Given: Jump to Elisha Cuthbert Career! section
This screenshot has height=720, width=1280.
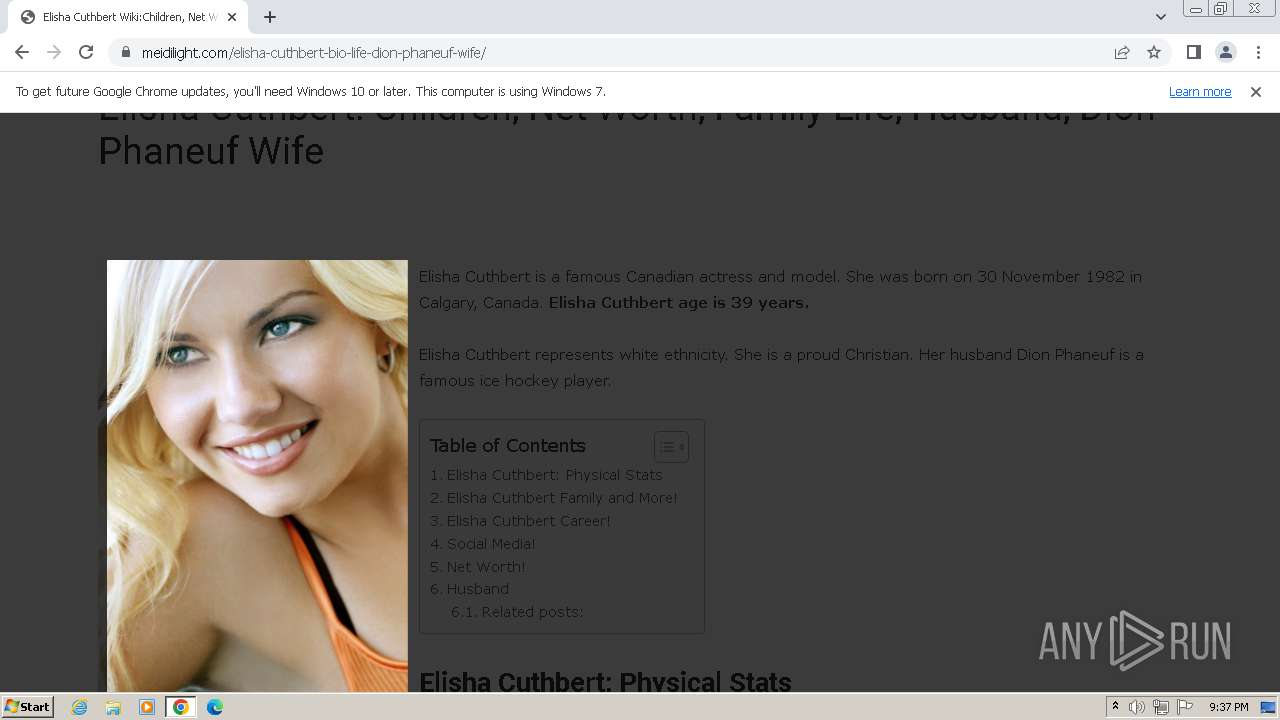Looking at the screenshot, I should [528, 521].
